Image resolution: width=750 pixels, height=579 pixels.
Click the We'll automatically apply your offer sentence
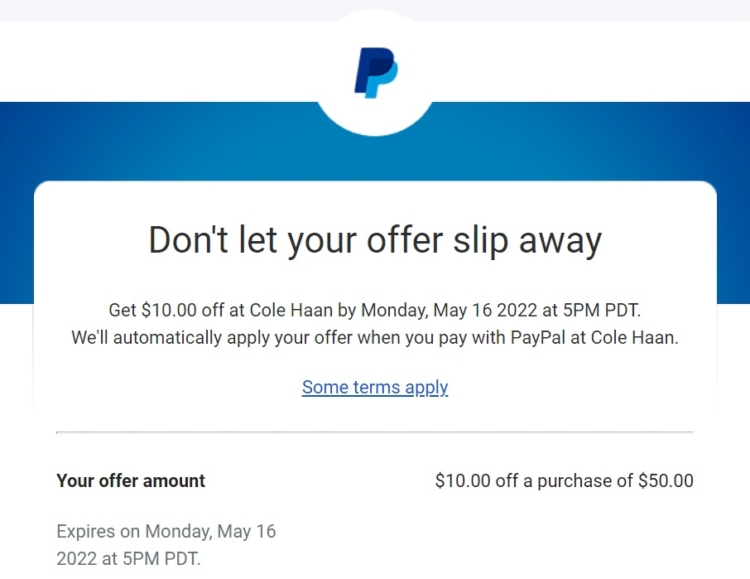pyautogui.click(x=375, y=338)
